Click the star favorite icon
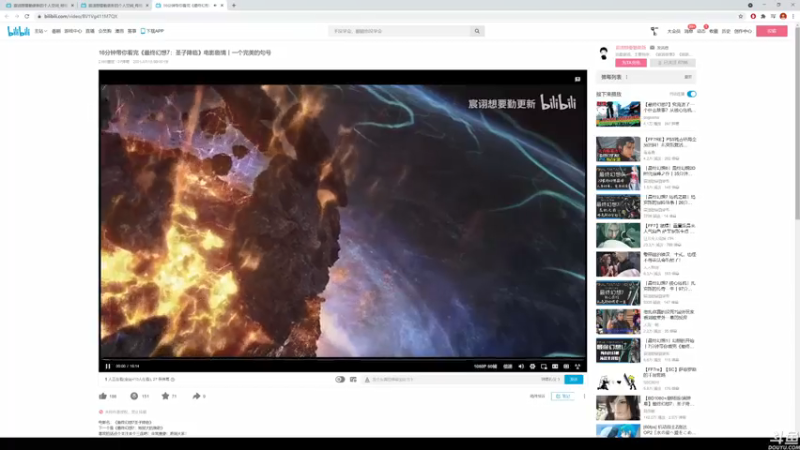 point(165,396)
